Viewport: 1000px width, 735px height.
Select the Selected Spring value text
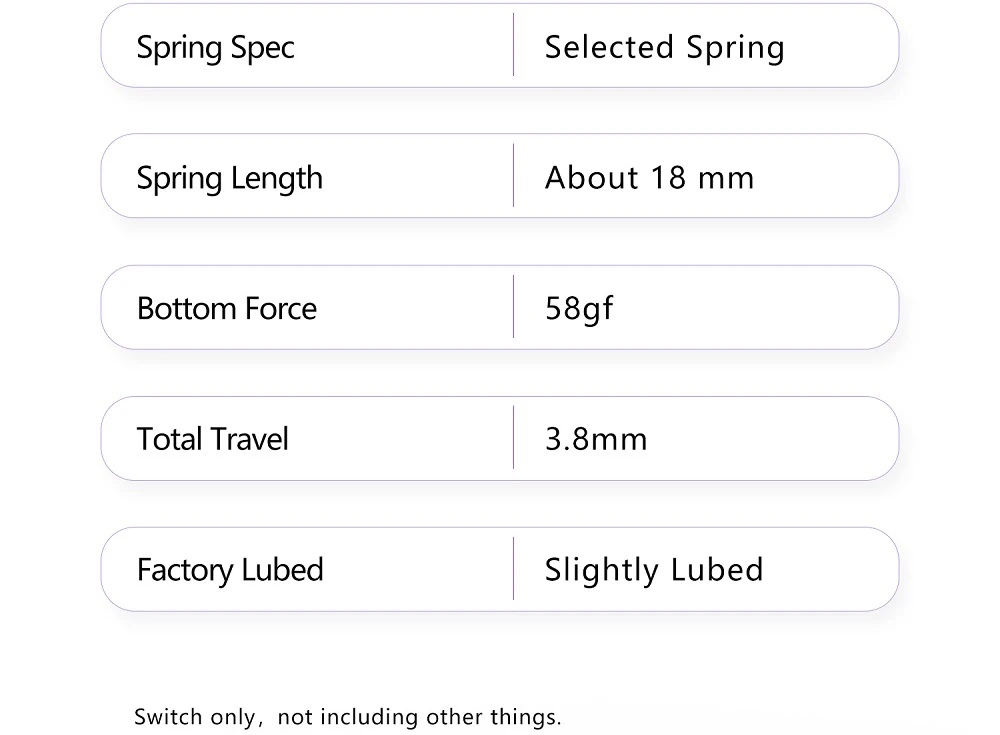(664, 47)
